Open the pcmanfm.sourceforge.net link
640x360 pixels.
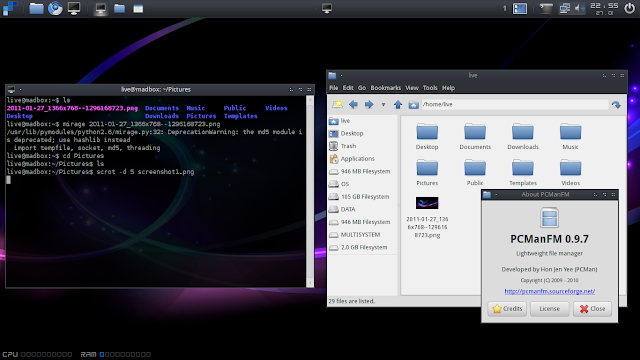click(549, 291)
